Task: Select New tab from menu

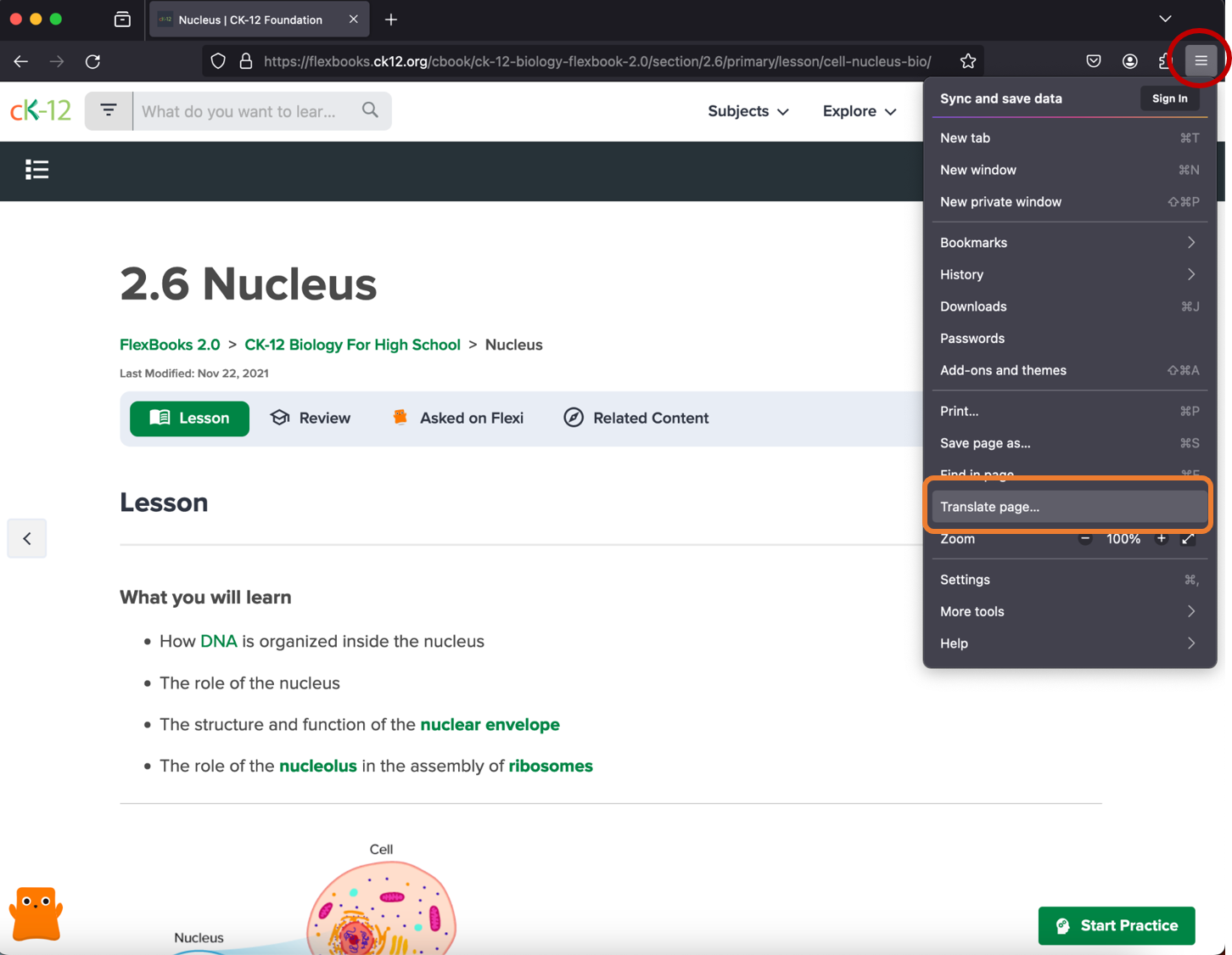Action: (1069, 138)
